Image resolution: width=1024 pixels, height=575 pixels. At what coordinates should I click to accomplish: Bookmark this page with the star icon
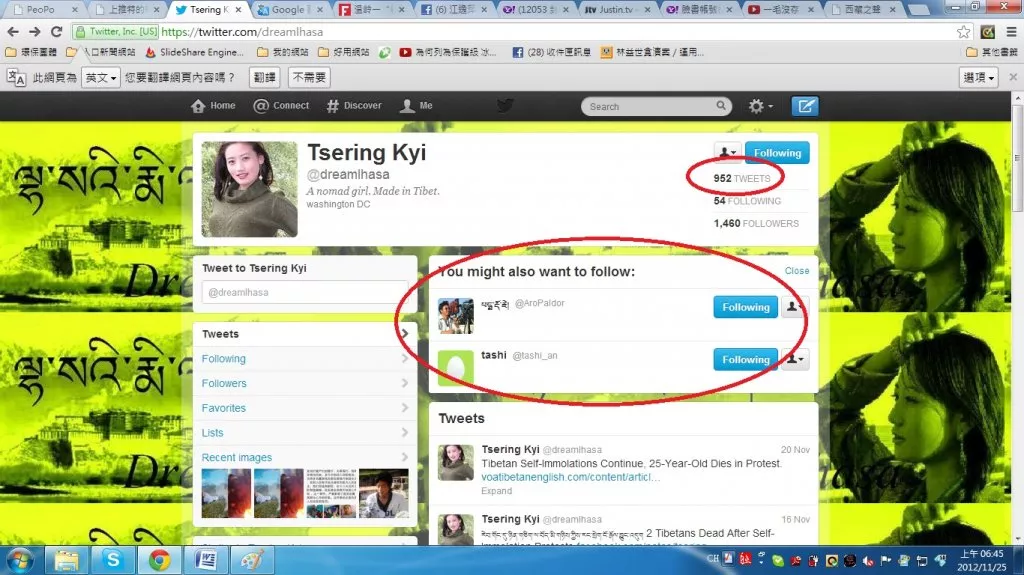pyautogui.click(x=963, y=31)
